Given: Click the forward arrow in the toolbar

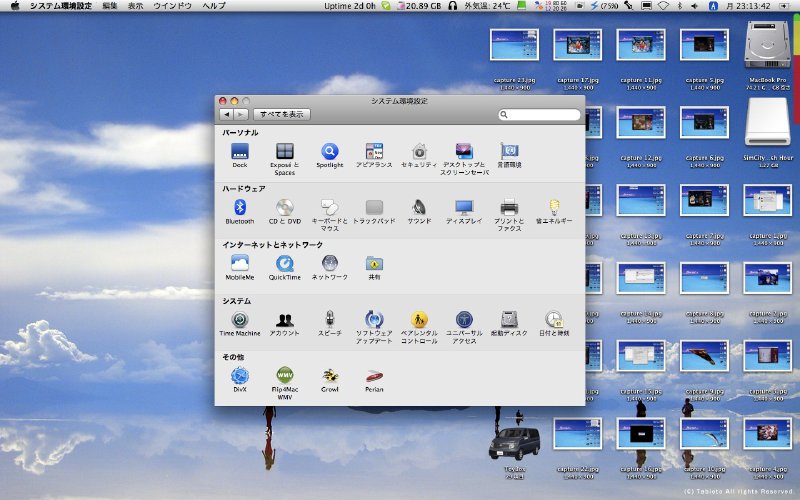Looking at the screenshot, I should [x=241, y=114].
